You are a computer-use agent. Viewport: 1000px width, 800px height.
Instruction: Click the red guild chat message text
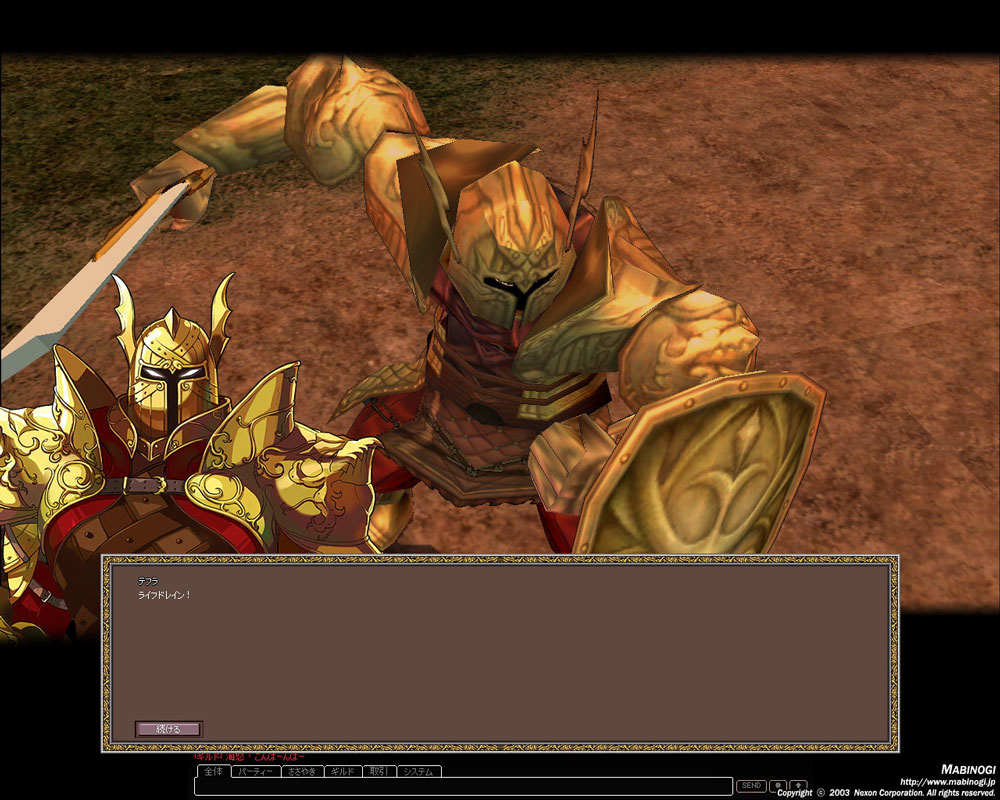pyautogui.click(x=249, y=757)
